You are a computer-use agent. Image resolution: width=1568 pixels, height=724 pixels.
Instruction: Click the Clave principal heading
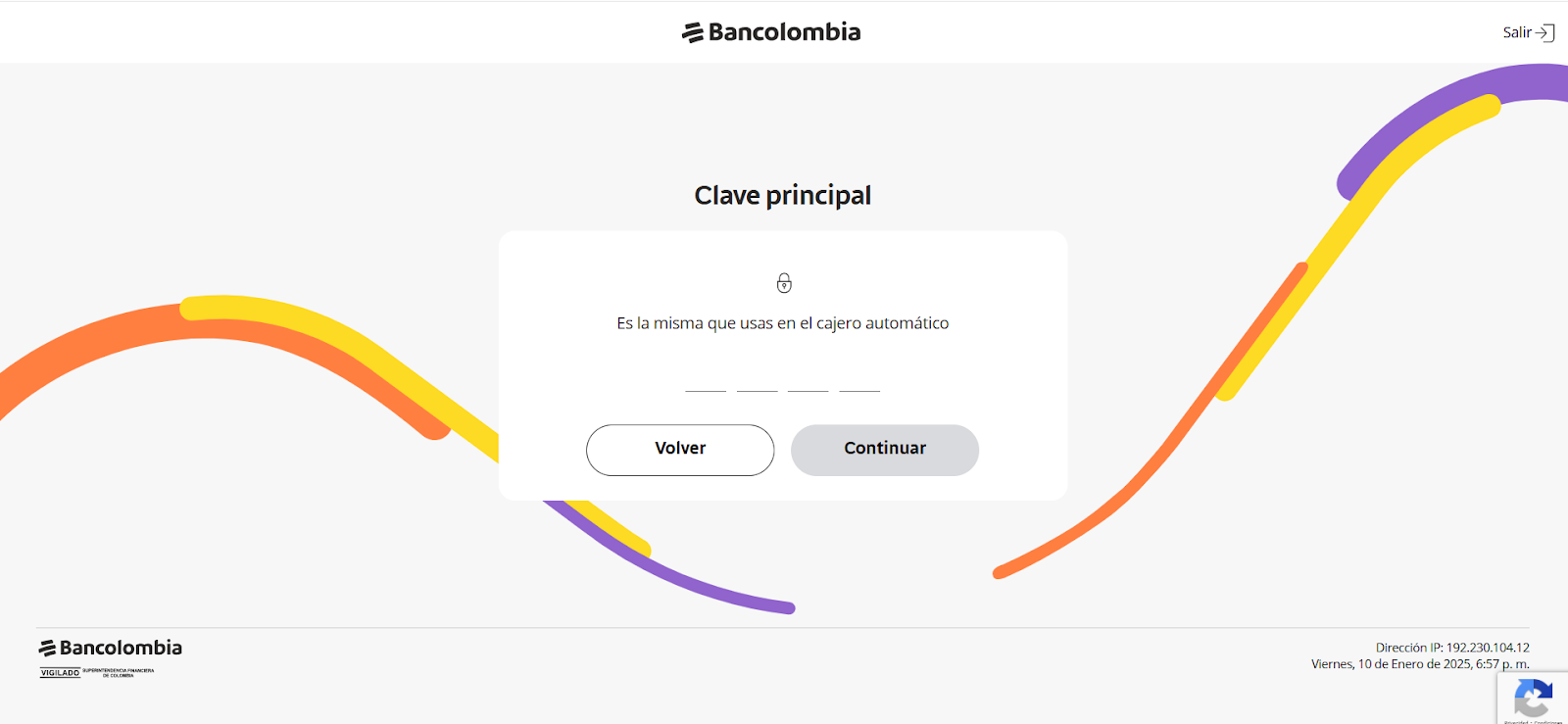[x=783, y=196]
